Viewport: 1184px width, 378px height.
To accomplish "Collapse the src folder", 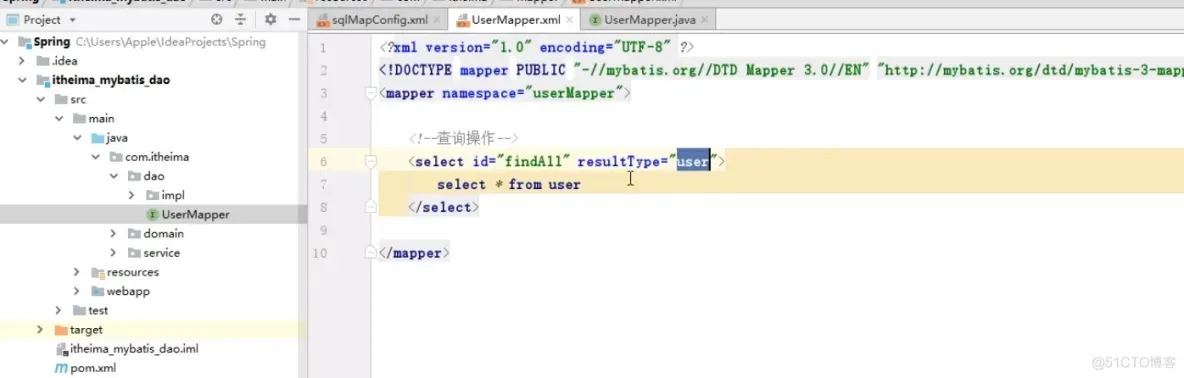I will (x=41, y=100).
